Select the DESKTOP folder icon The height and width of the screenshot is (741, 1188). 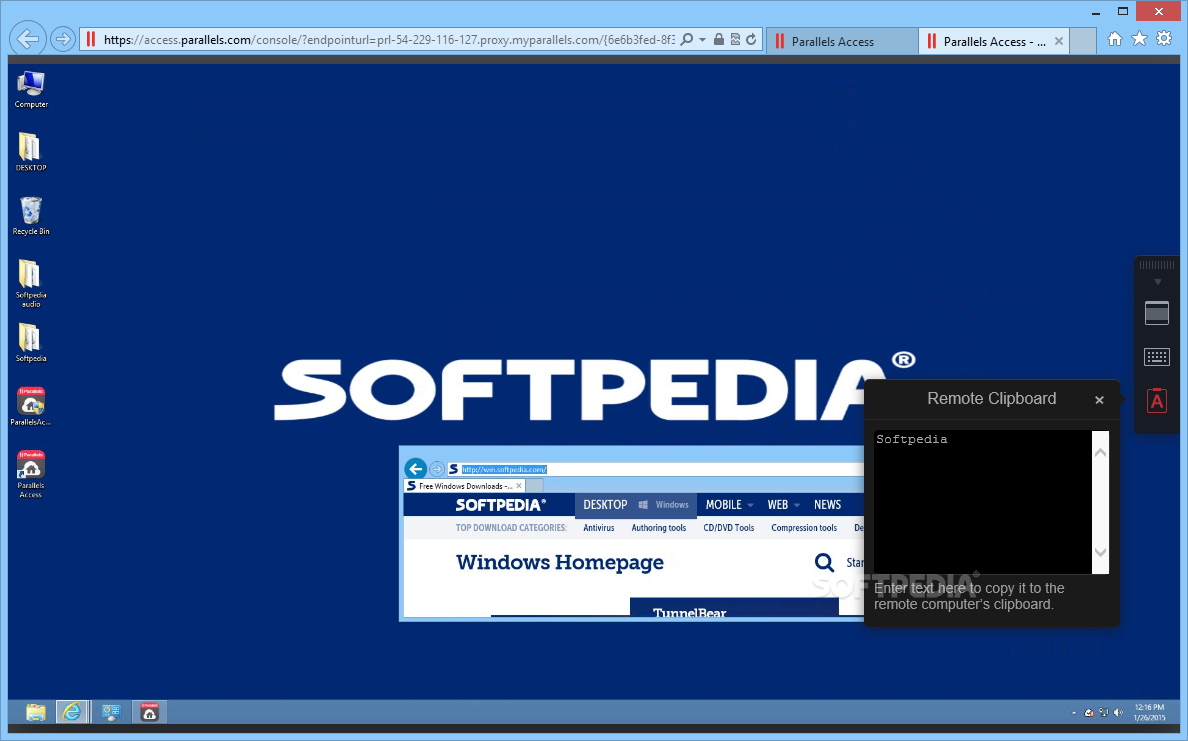(x=31, y=152)
